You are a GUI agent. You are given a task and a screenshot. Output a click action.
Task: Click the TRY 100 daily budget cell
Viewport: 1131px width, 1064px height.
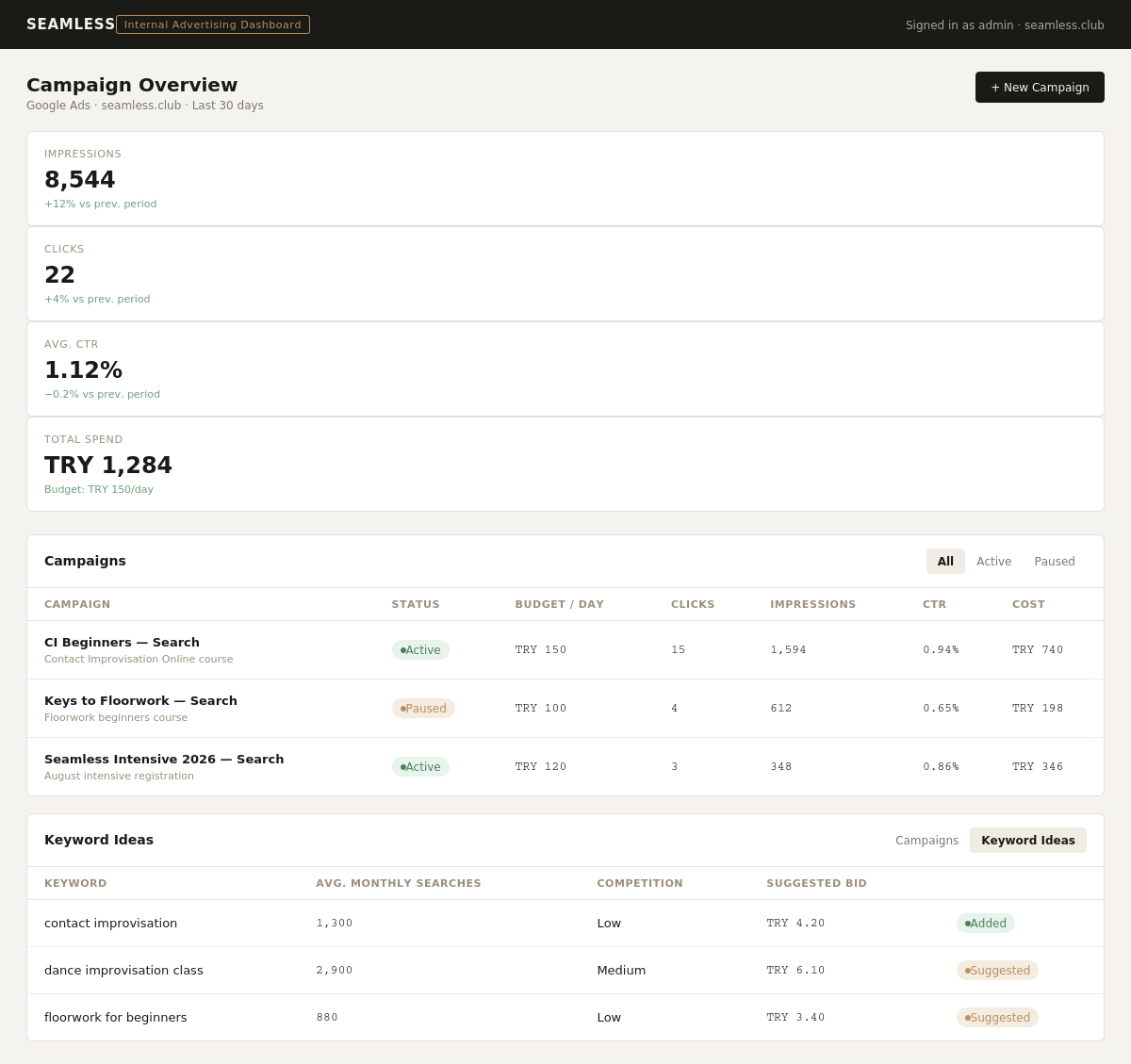click(541, 709)
